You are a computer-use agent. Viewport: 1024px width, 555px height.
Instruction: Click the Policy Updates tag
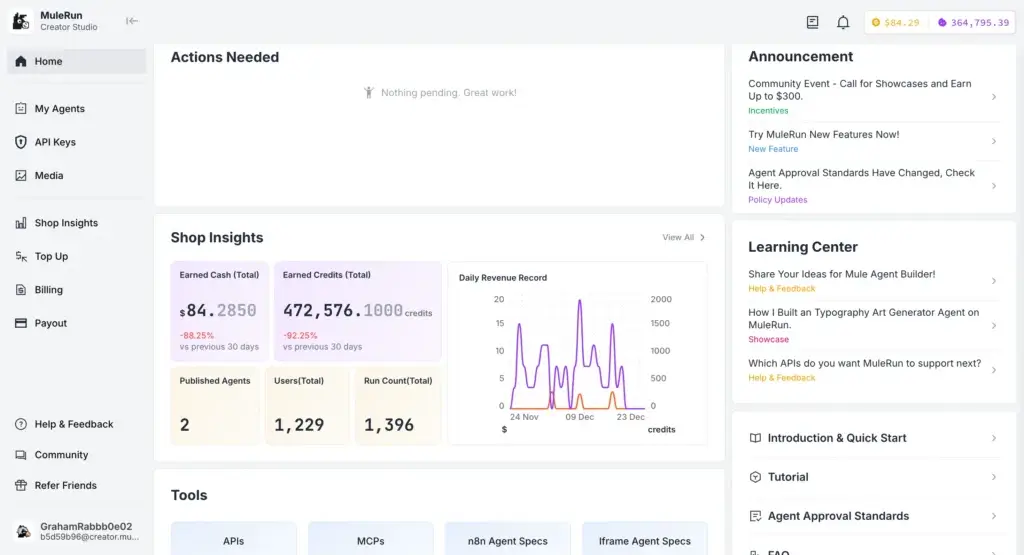(x=778, y=200)
